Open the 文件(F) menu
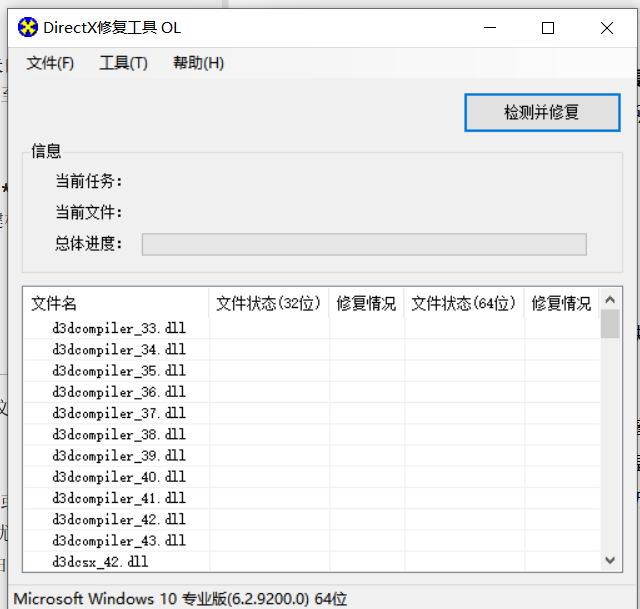Image resolution: width=640 pixels, height=609 pixels. pyautogui.click(x=50, y=63)
